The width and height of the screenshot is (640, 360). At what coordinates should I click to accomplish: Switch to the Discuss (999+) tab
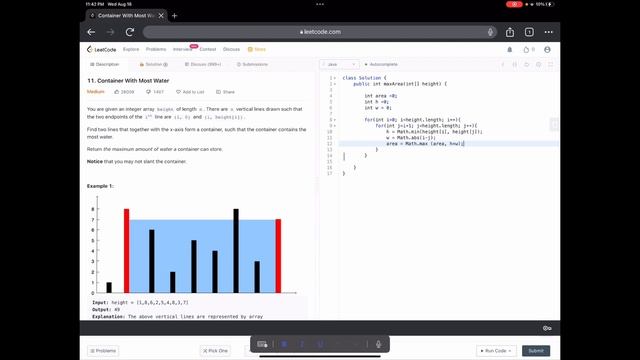tap(203, 64)
